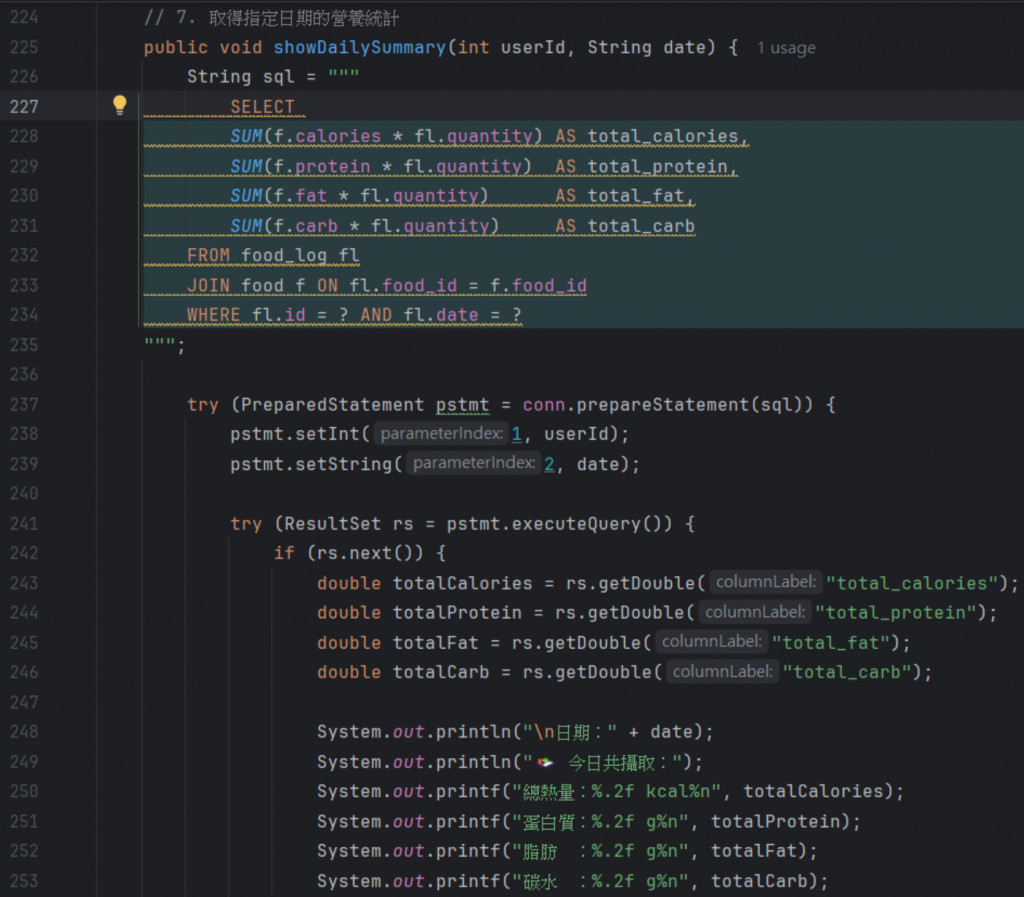Click total_calories alias in the SQL query
This screenshot has width=1024, height=897.
click(663, 136)
